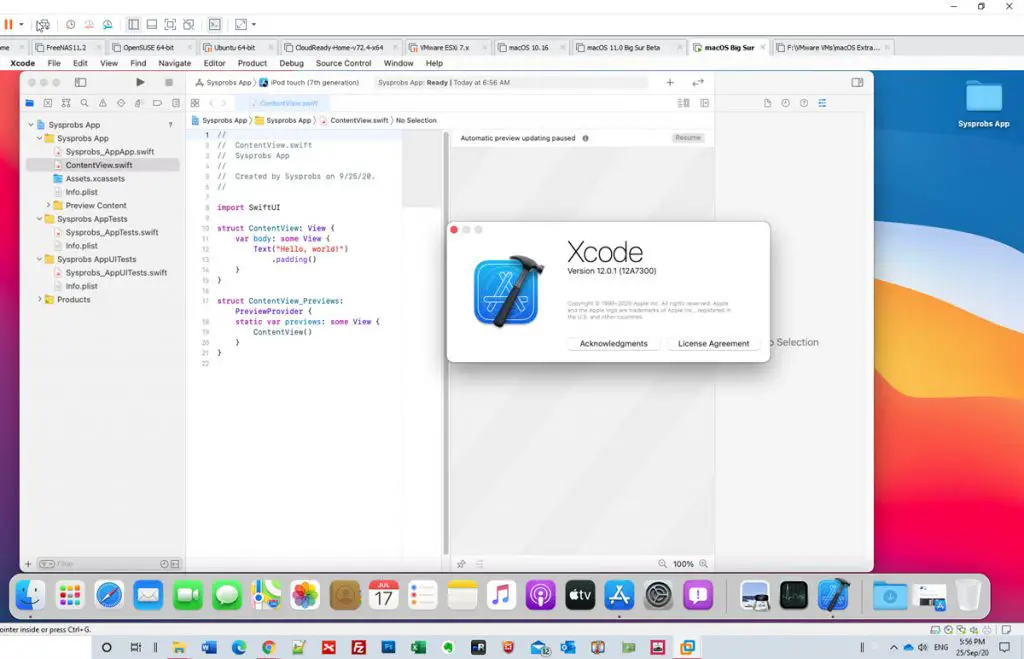Image resolution: width=1024 pixels, height=659 pixels.
Task: Open the Xcode menu
Action: 22,63
